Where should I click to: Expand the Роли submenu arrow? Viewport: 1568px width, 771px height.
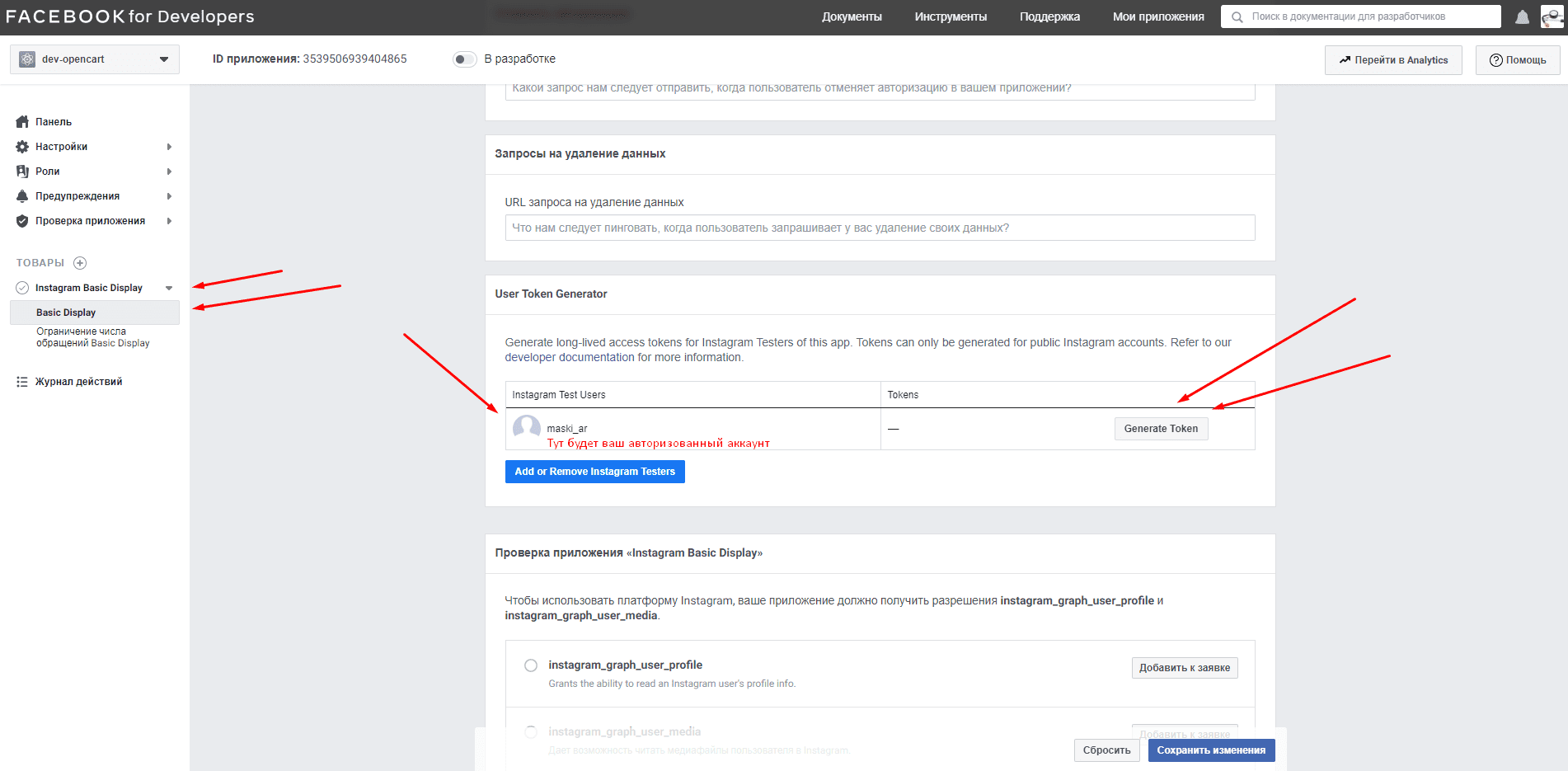point(169,172)
